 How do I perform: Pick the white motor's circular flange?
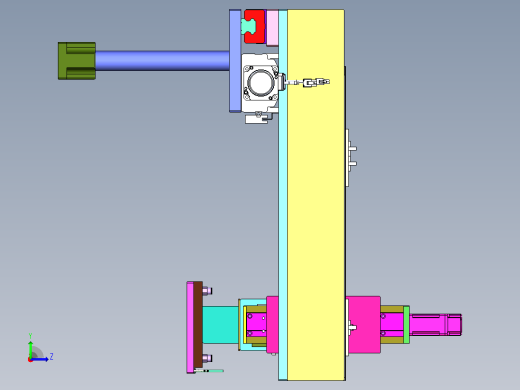pos(260,83)
